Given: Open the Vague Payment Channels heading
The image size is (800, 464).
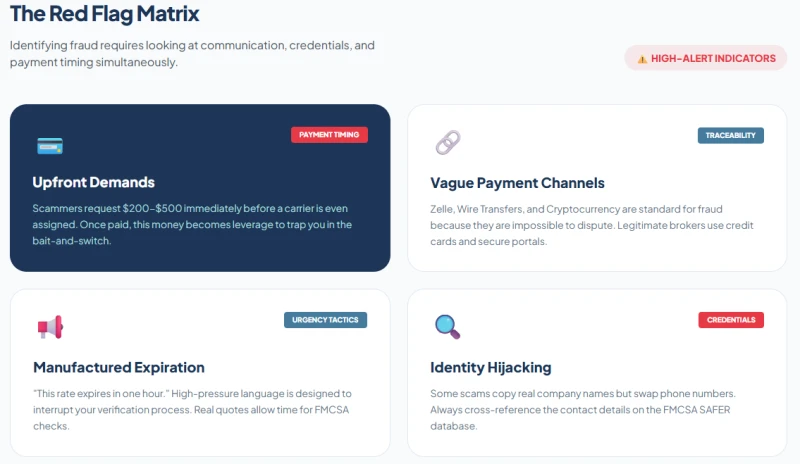Looking at the screenshot, I should 517,183.
